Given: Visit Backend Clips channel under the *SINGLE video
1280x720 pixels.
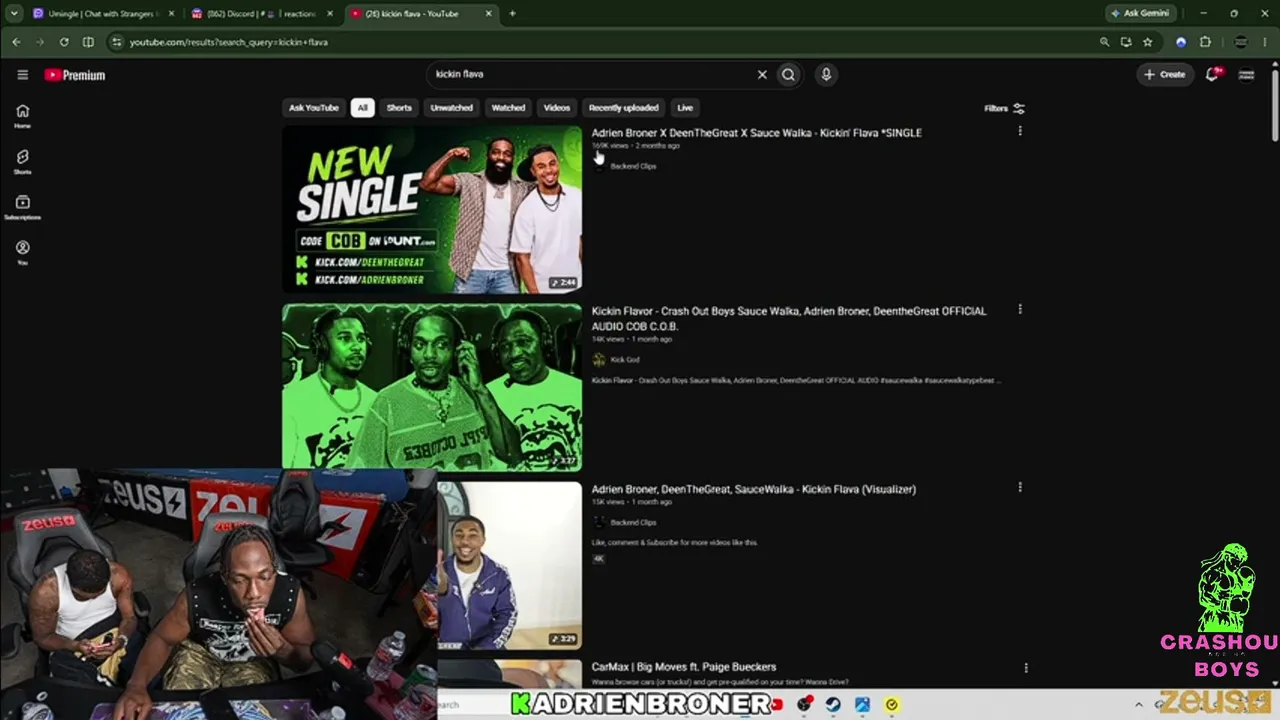Looking at the screenshot, I should pos(633,166).
